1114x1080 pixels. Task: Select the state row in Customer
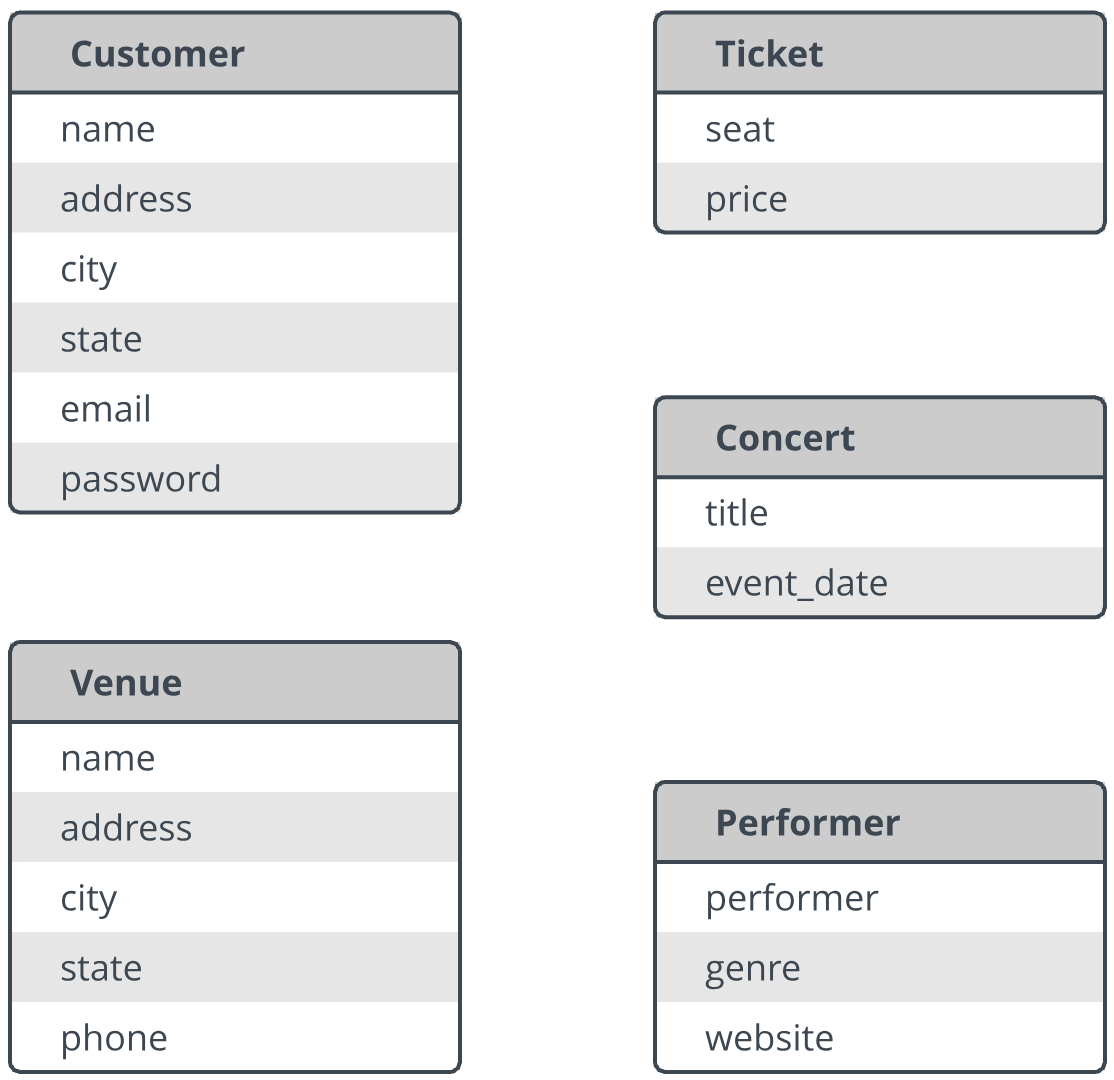[x=235, y=338]
